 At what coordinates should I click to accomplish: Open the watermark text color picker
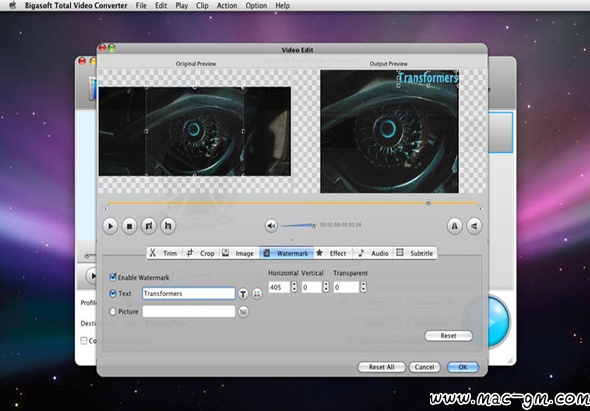click(257, 294)
